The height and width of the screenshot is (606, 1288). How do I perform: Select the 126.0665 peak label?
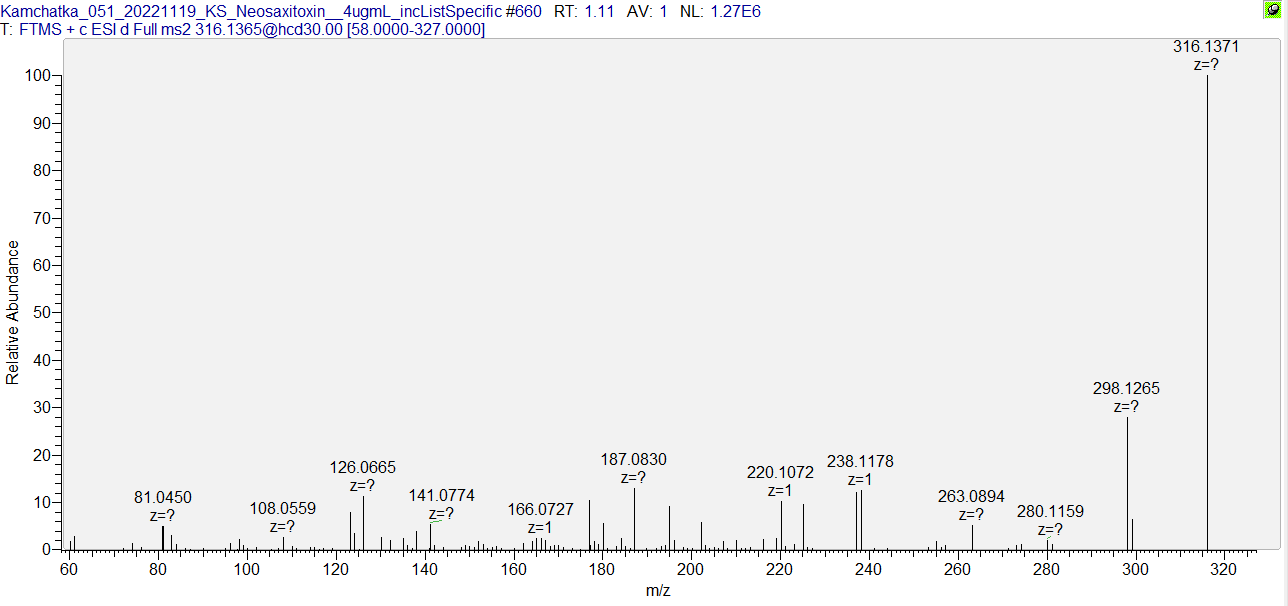click(x=363, y=467)
